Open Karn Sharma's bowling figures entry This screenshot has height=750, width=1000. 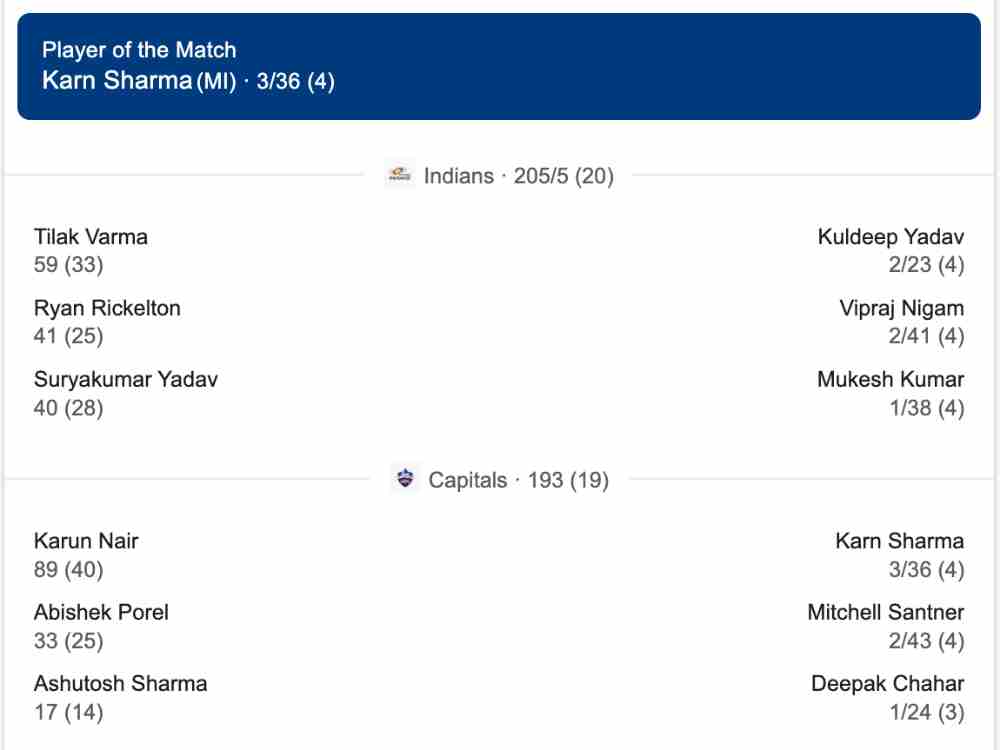(x=899, y=541)
